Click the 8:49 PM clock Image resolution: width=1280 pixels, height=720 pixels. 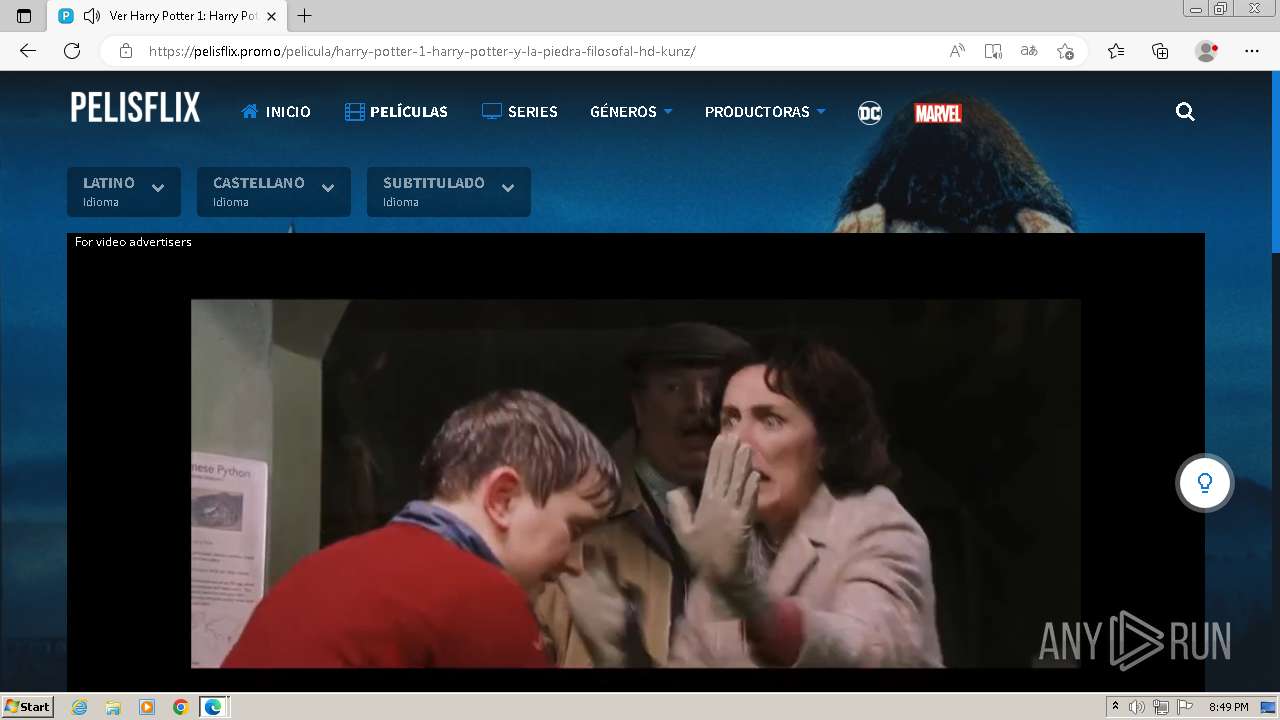pyautogui.click(x=1228, y=707)
